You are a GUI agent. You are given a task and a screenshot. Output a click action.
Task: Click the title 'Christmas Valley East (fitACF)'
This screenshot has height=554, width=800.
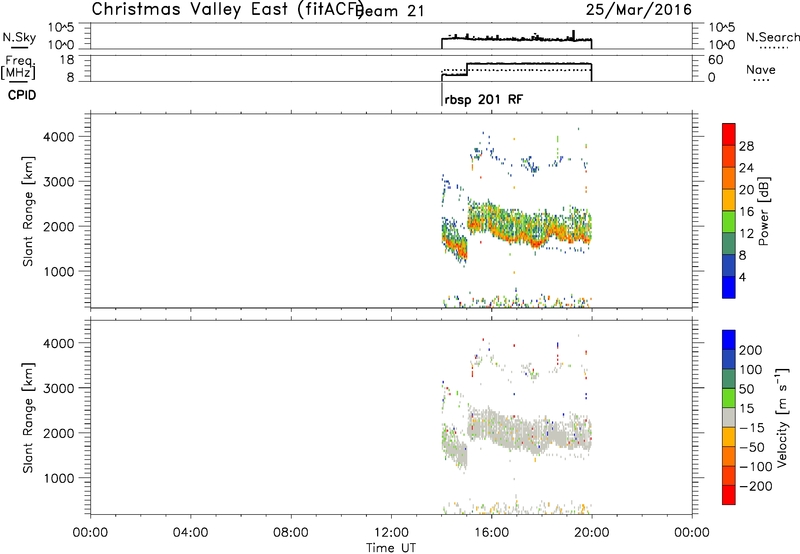coord(228,9)
